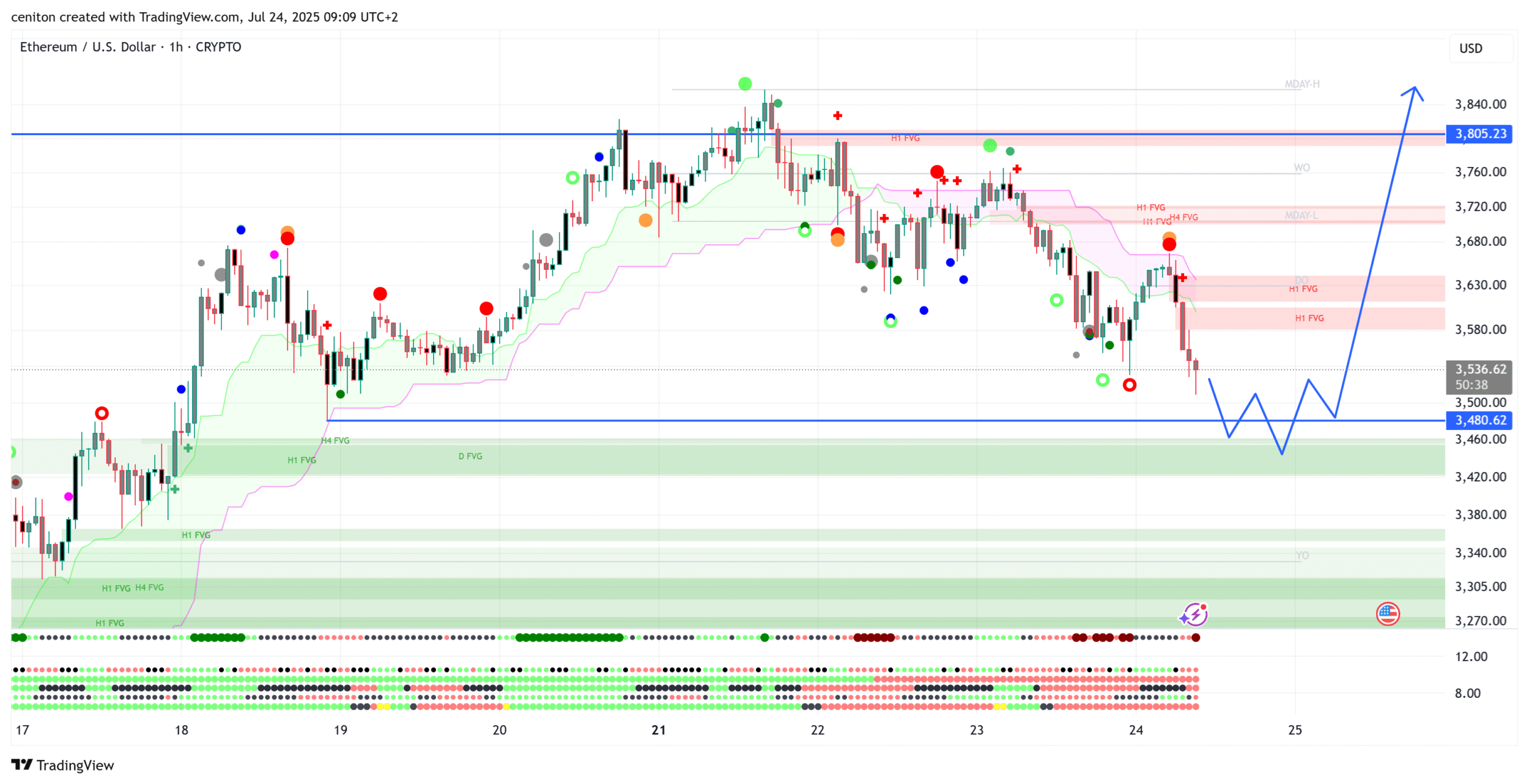
Task: Click the hollow red circle below the 24th low
Action: (1130, 385)
